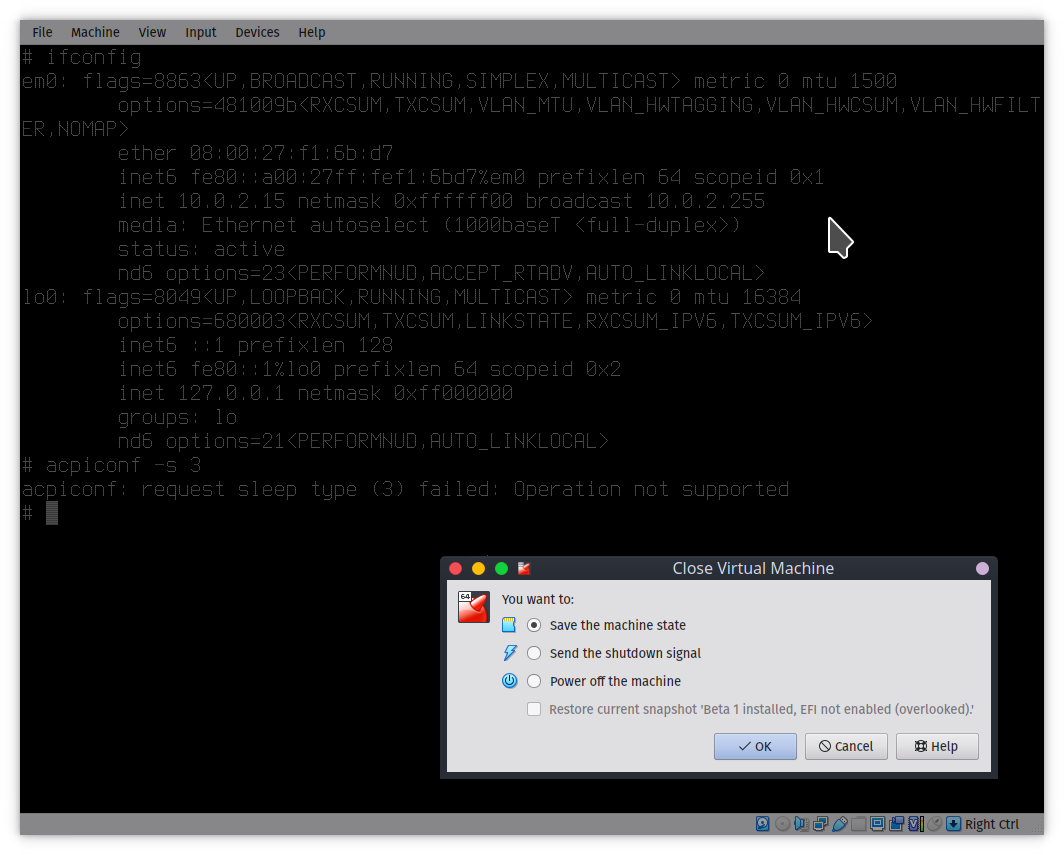Open Help from Close Virtual Machine dialog
The width and height of the screenshot is (1064, 855).
click(x=936, y=746)
